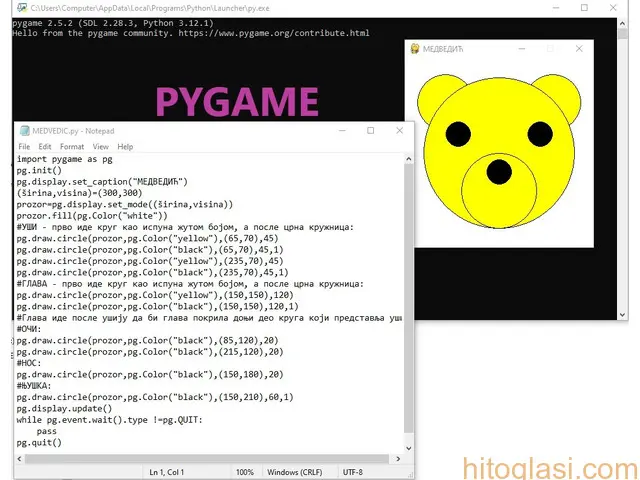Click the 100% zoom indicator in Notepad status bar

[x=244, y=472]
